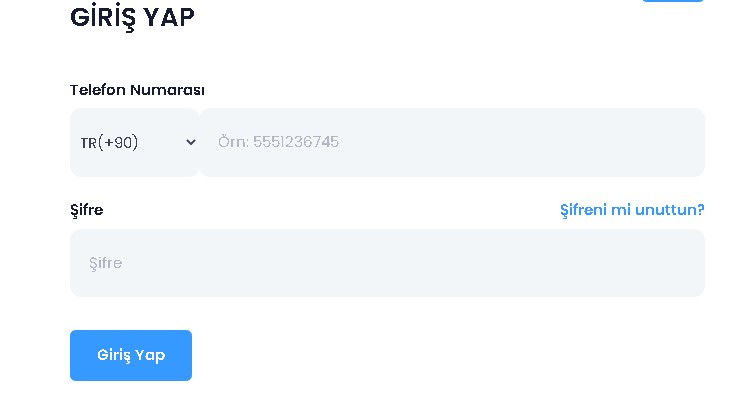Click the Şifre label above password field

(x=86, y=210)
